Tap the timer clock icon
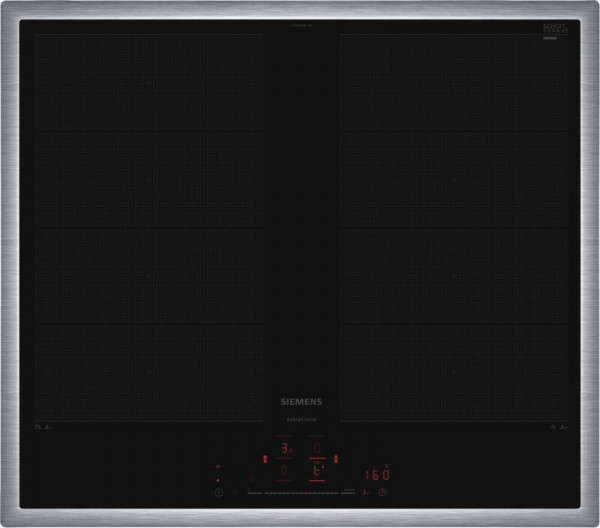 pos(382,493)
